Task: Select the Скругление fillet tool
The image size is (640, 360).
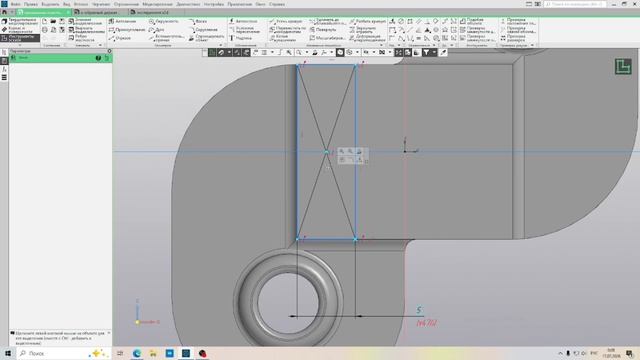Action: 203,30
